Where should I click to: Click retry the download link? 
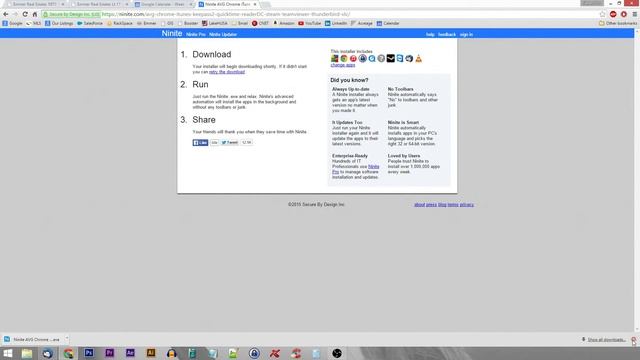227,72
